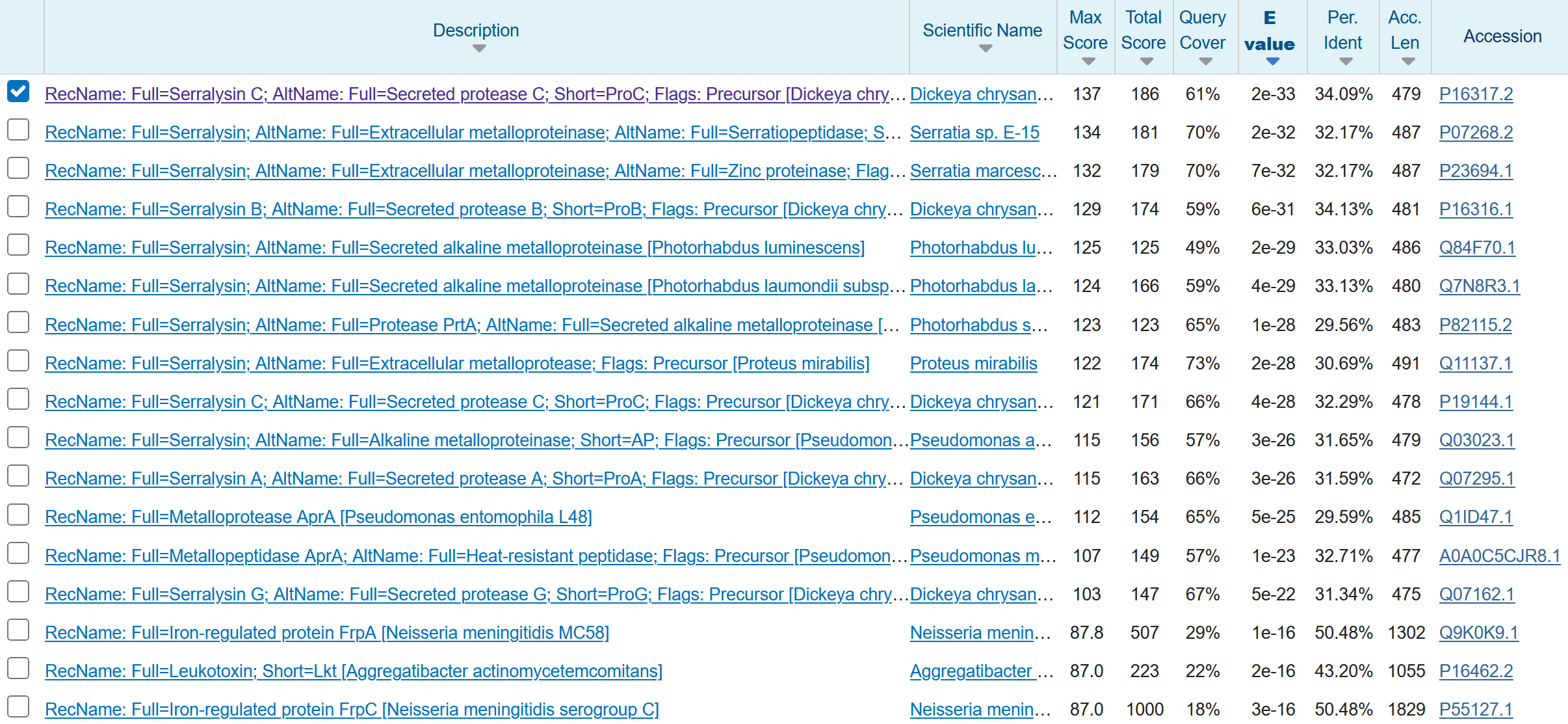Uncheck the Serralysin C P16317.2 row checkbox
1568x724 pixels.
(18, 91)
